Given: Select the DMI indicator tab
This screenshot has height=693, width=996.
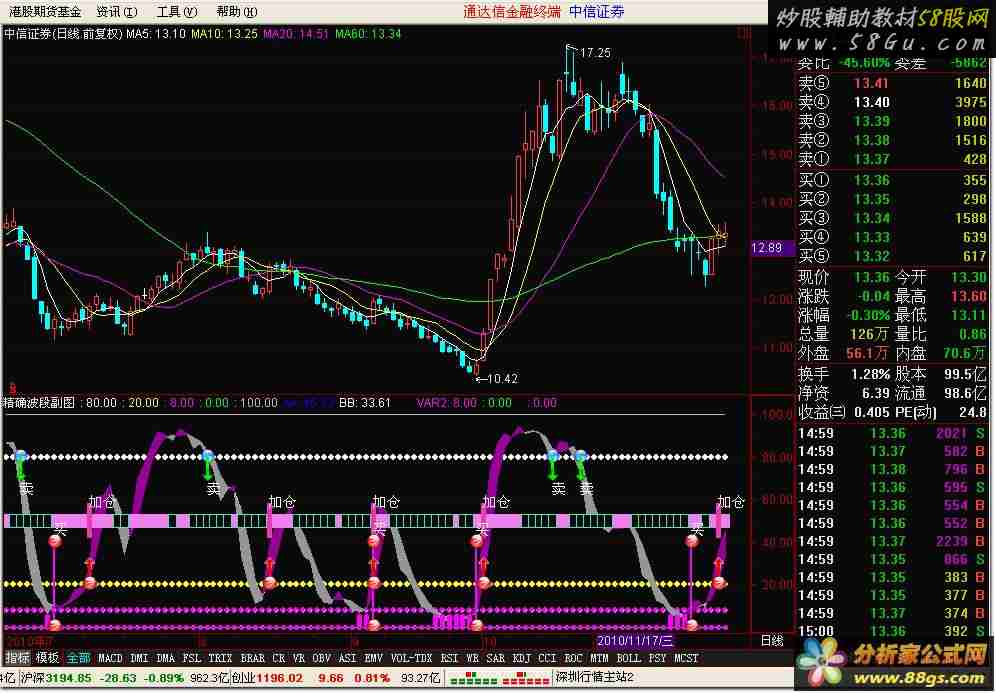Looking at the screenshot, I should pos(138,658).
